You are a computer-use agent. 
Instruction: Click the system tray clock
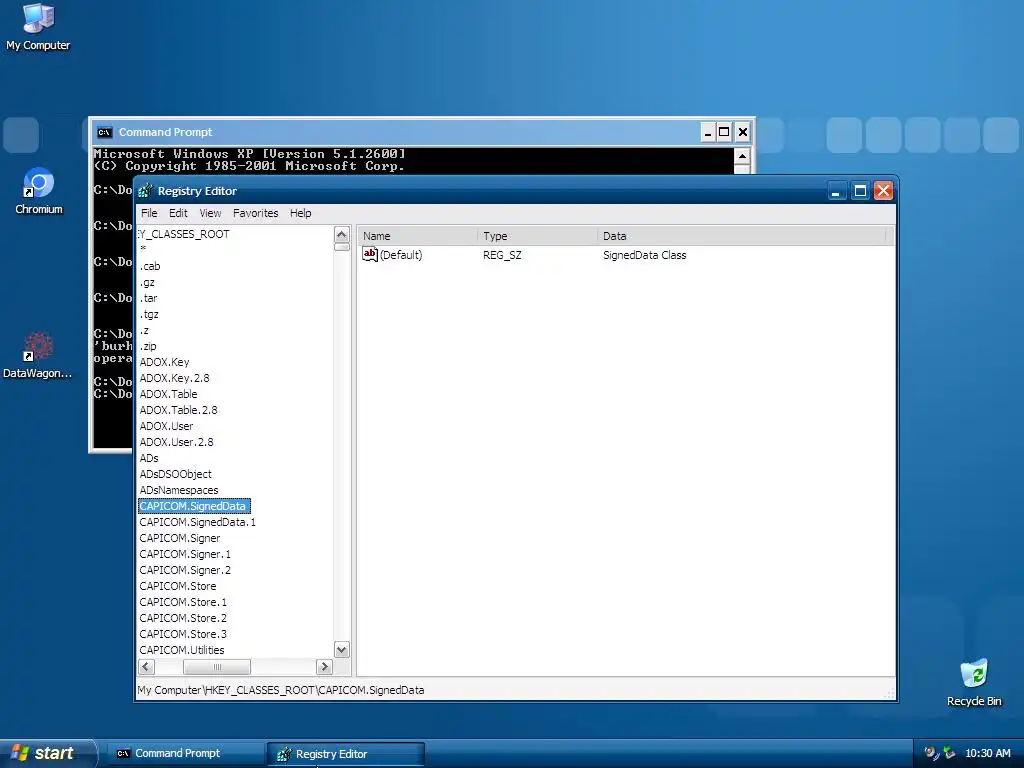click(987, 753)
